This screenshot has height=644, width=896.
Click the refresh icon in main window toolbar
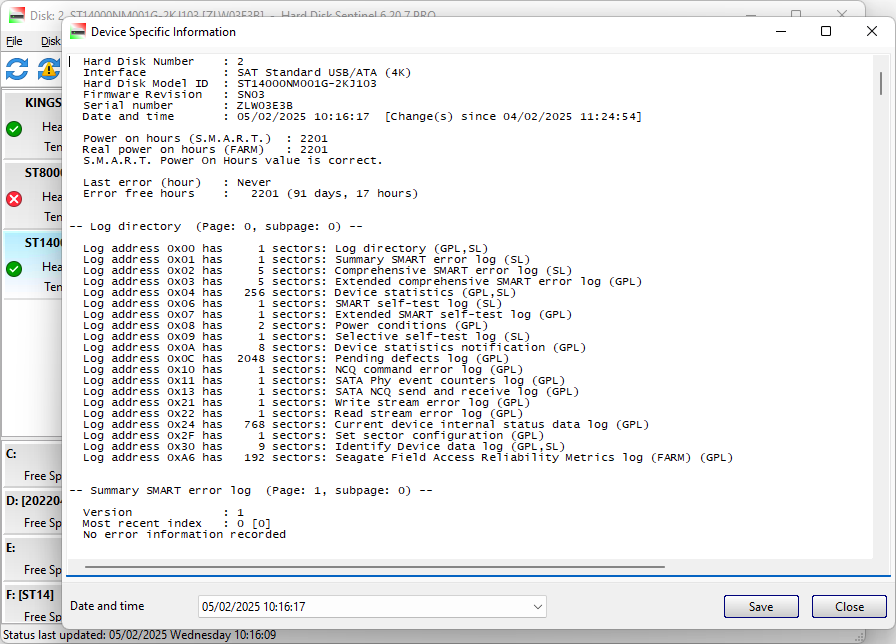[x=17, y=69]
